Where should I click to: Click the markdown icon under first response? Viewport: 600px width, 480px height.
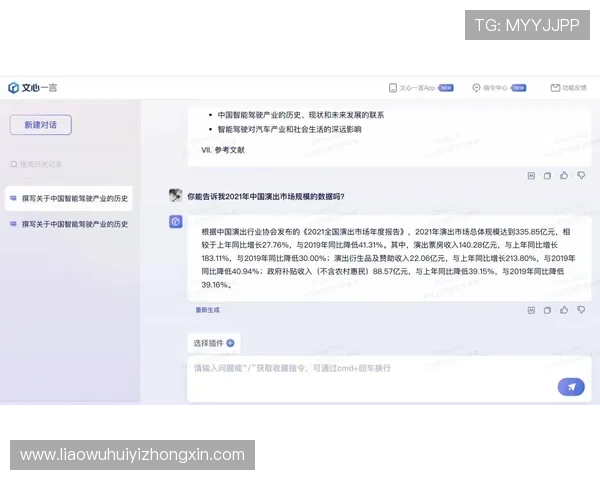[x=531, y=176]
